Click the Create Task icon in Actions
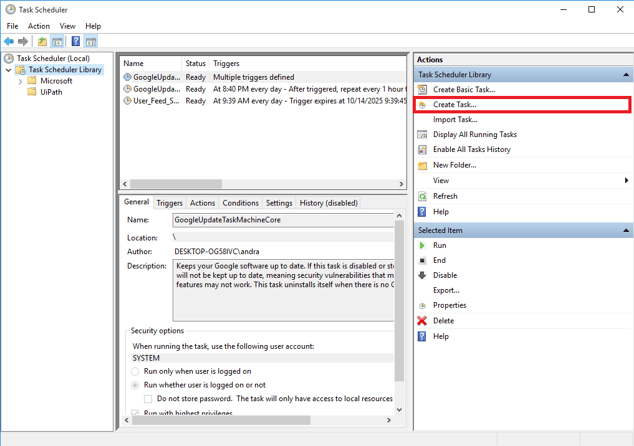 (423, 105)
